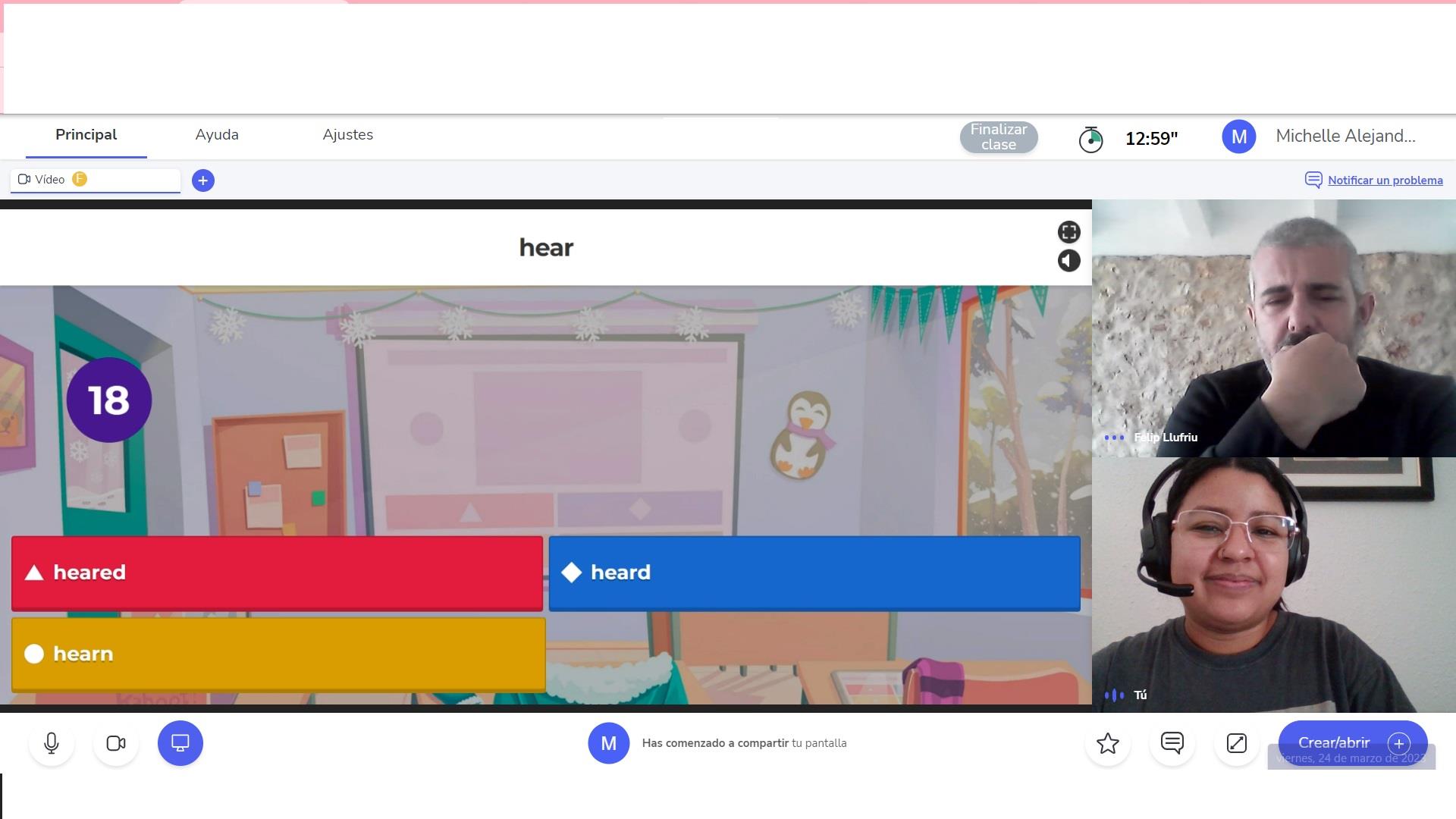The image size is (1456, 819).
Task: Mute the microphone
Action: 52,743
